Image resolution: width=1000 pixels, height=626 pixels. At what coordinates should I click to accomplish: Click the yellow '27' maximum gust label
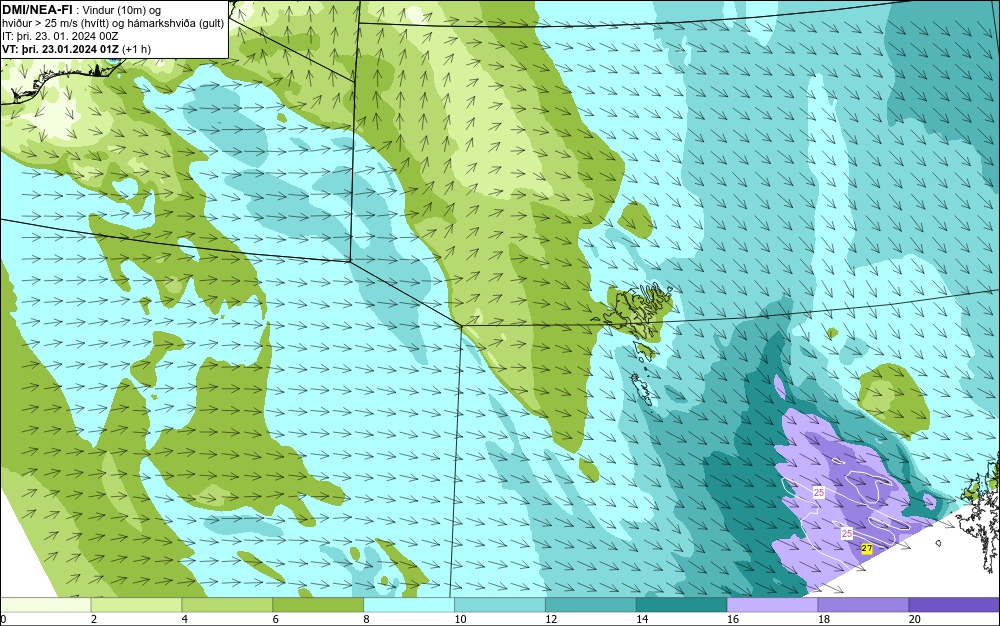pyautogui.click(x=867, y=548)
